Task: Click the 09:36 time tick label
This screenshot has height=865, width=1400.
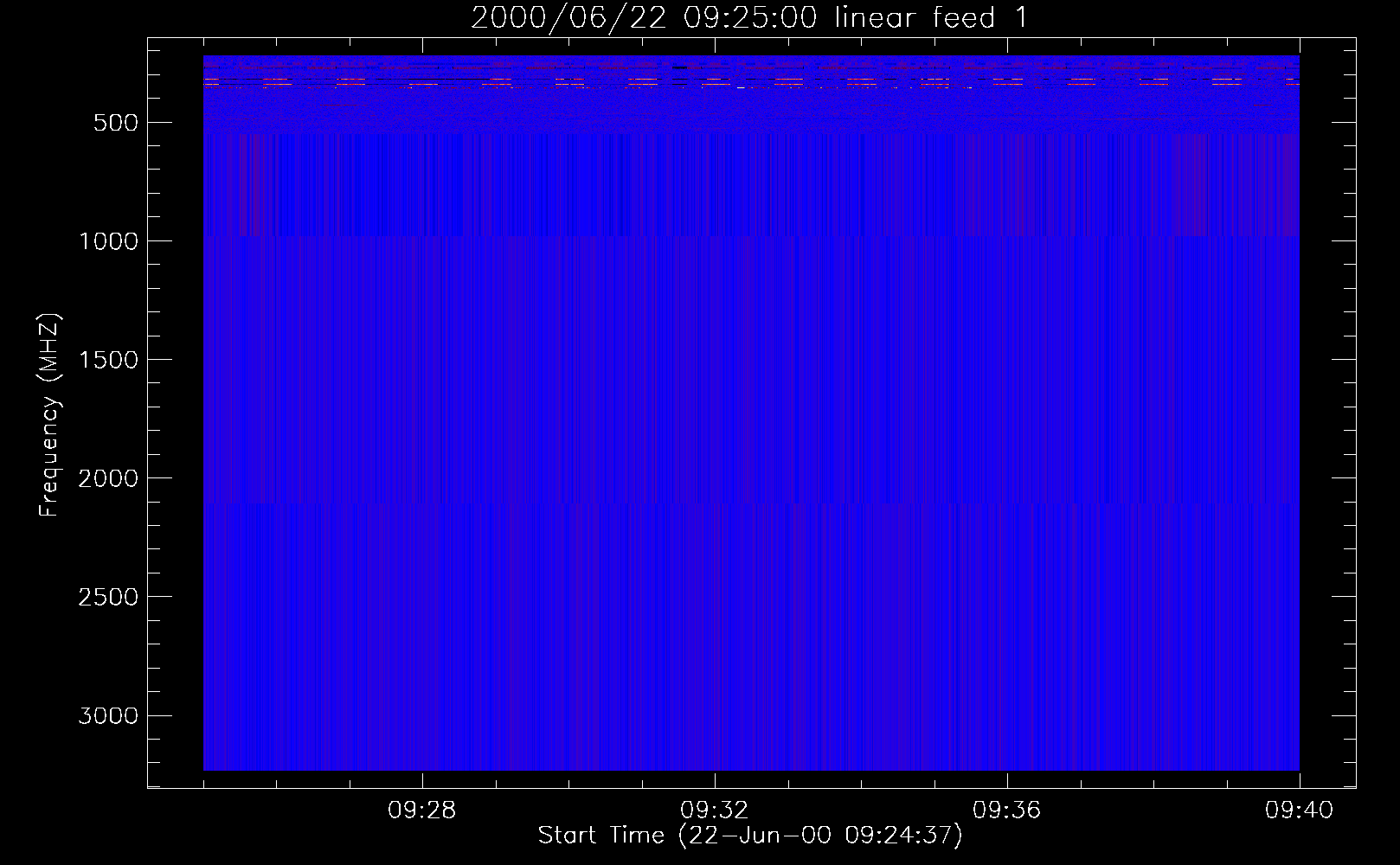Action: pos(1007,811)
